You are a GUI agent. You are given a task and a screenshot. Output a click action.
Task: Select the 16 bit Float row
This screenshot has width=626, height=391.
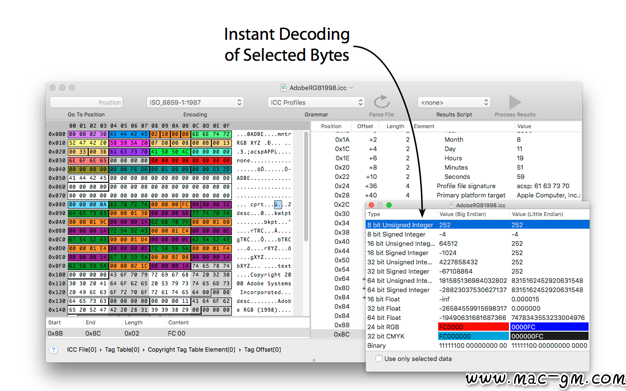[477, 299]
